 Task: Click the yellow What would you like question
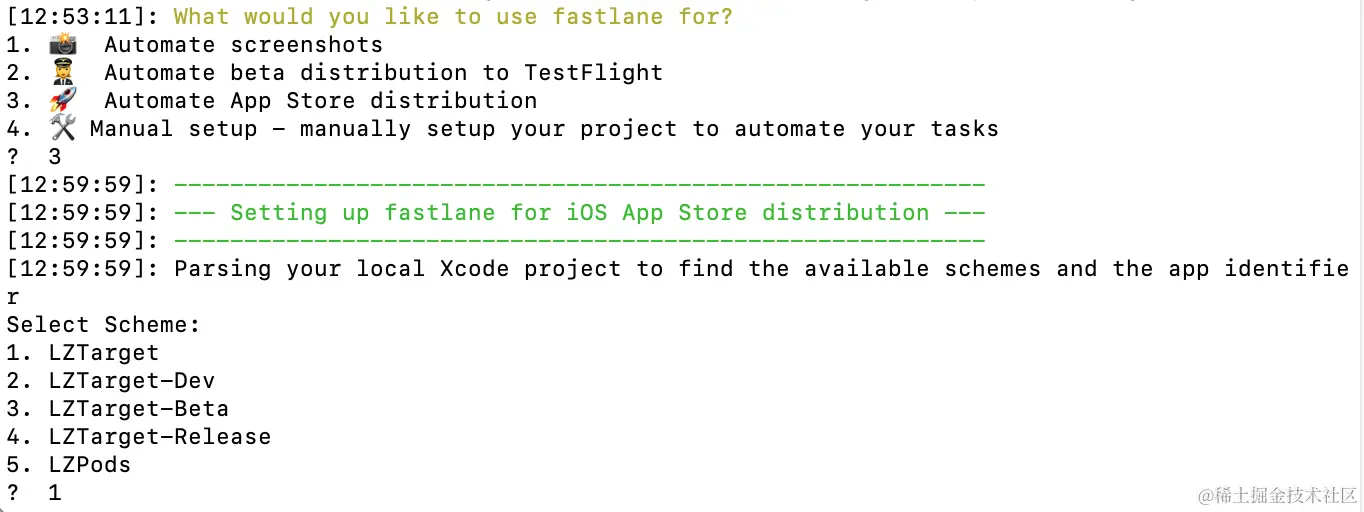tap(453, 16)
